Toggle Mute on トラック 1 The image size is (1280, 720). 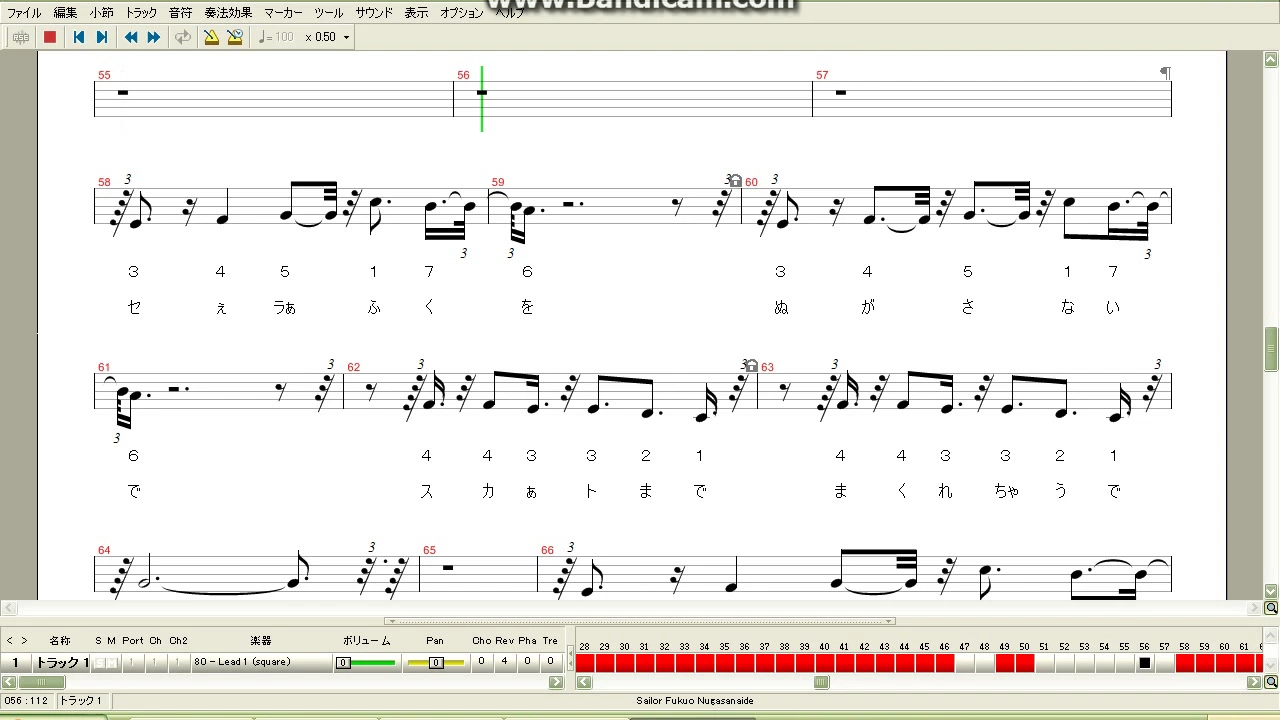112,662
